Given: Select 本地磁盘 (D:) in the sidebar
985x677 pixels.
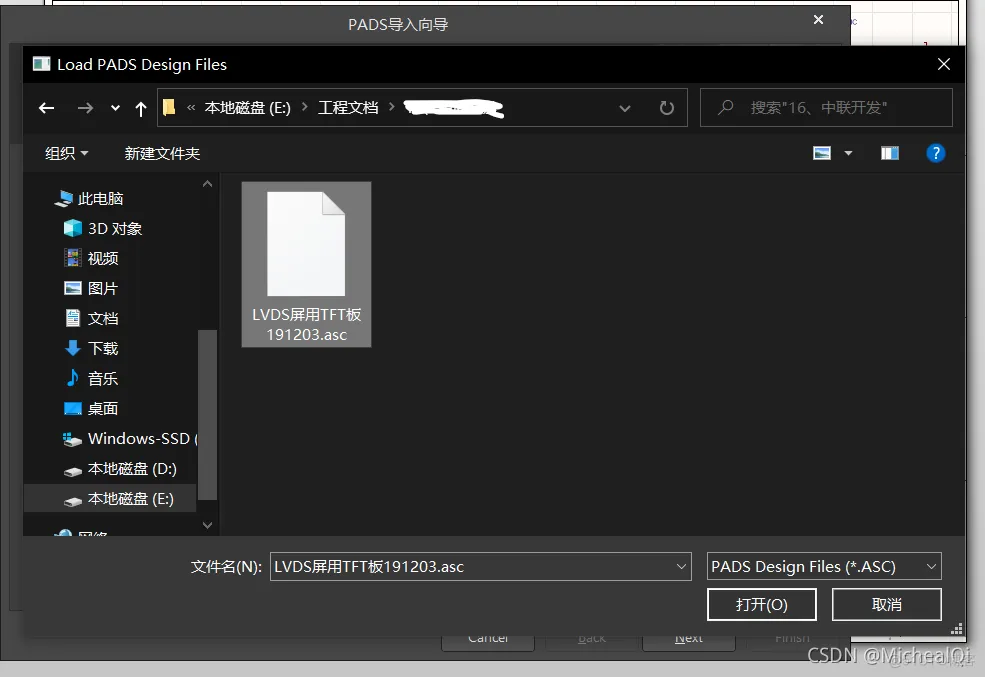Looking at the screenshot, I should click(x=131, y=468).
